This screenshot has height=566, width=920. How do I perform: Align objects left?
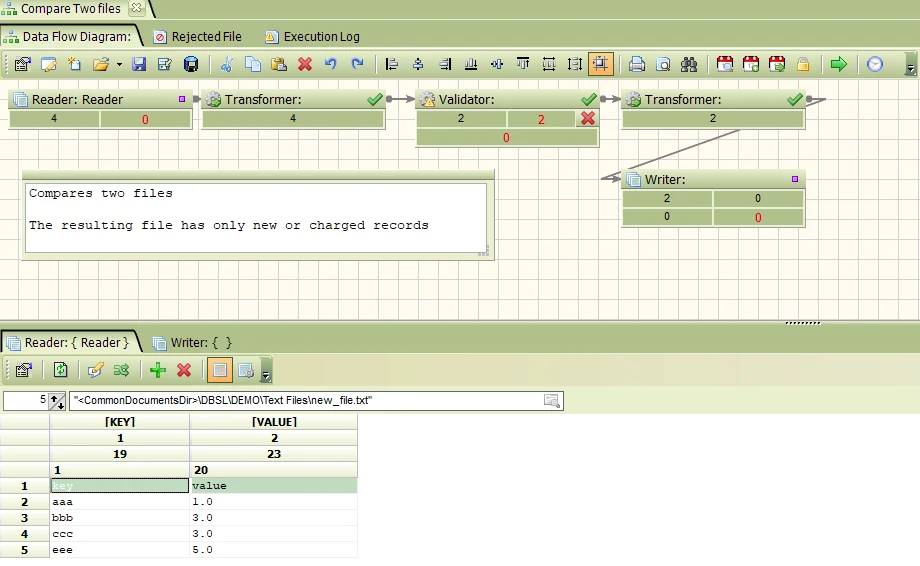392,64
